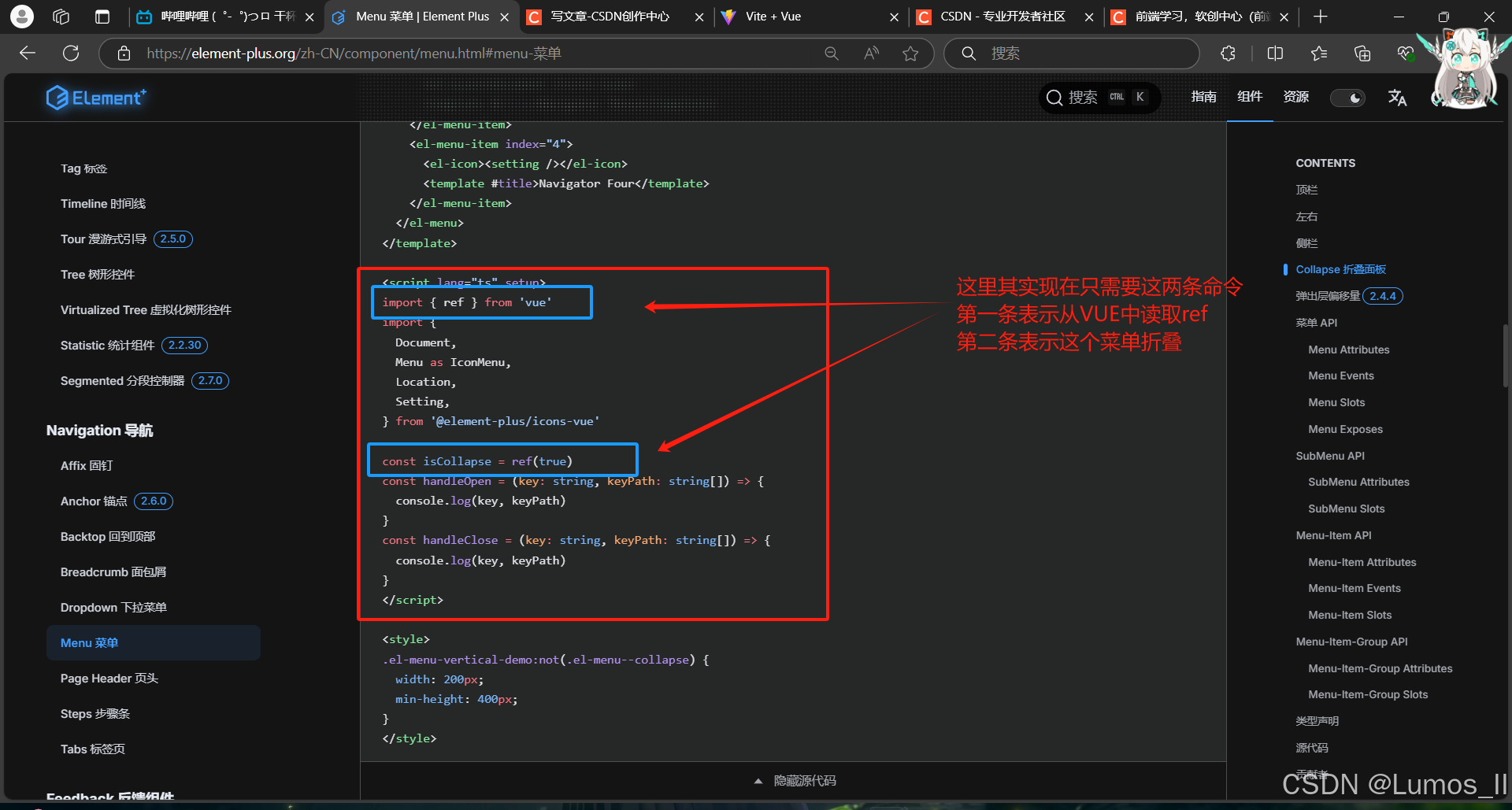The height and width of the screenshot is (810, 1512).
Task: Jump to 类型声明 in contents
Action: click(1317, 721)
